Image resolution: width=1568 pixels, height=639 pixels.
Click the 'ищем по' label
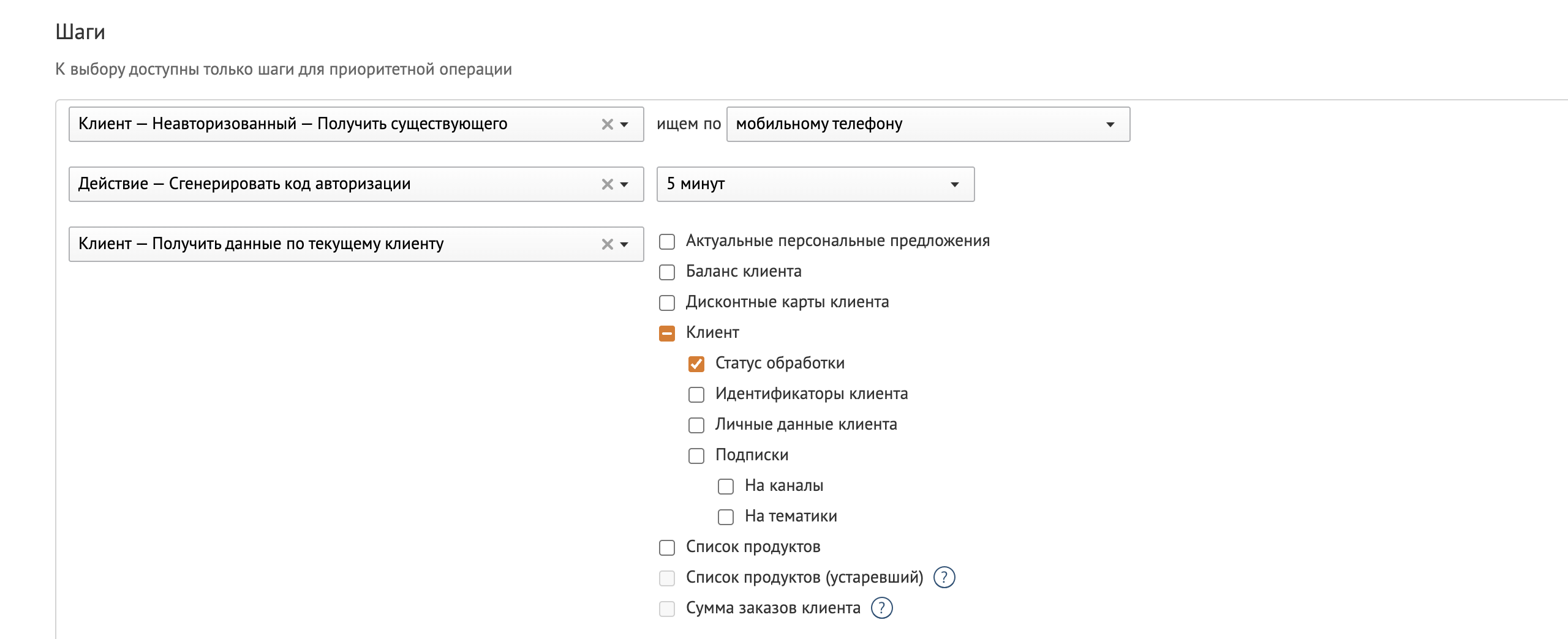pos(688,124)
